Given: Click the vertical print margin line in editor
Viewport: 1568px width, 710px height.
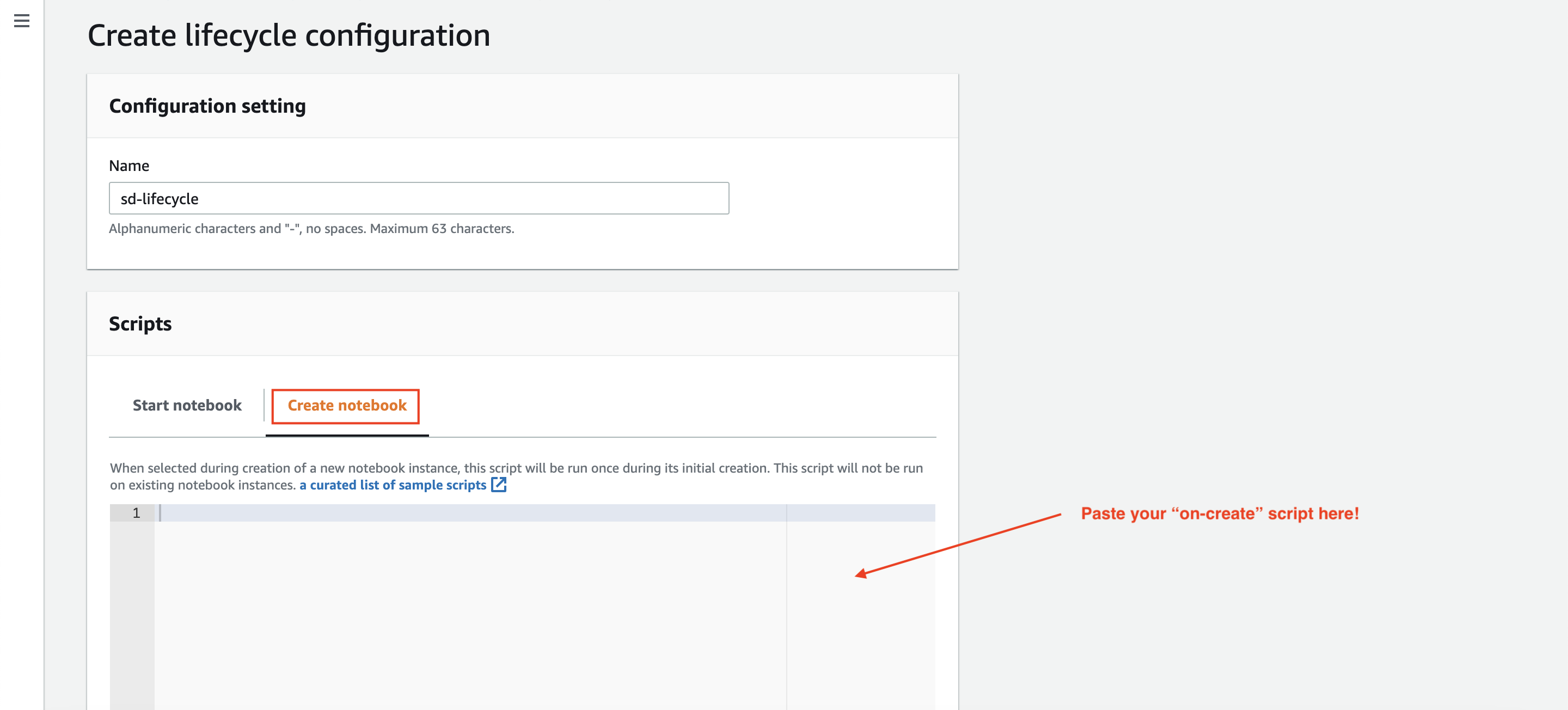Looking at the screenshot, I should pos(786,609).
